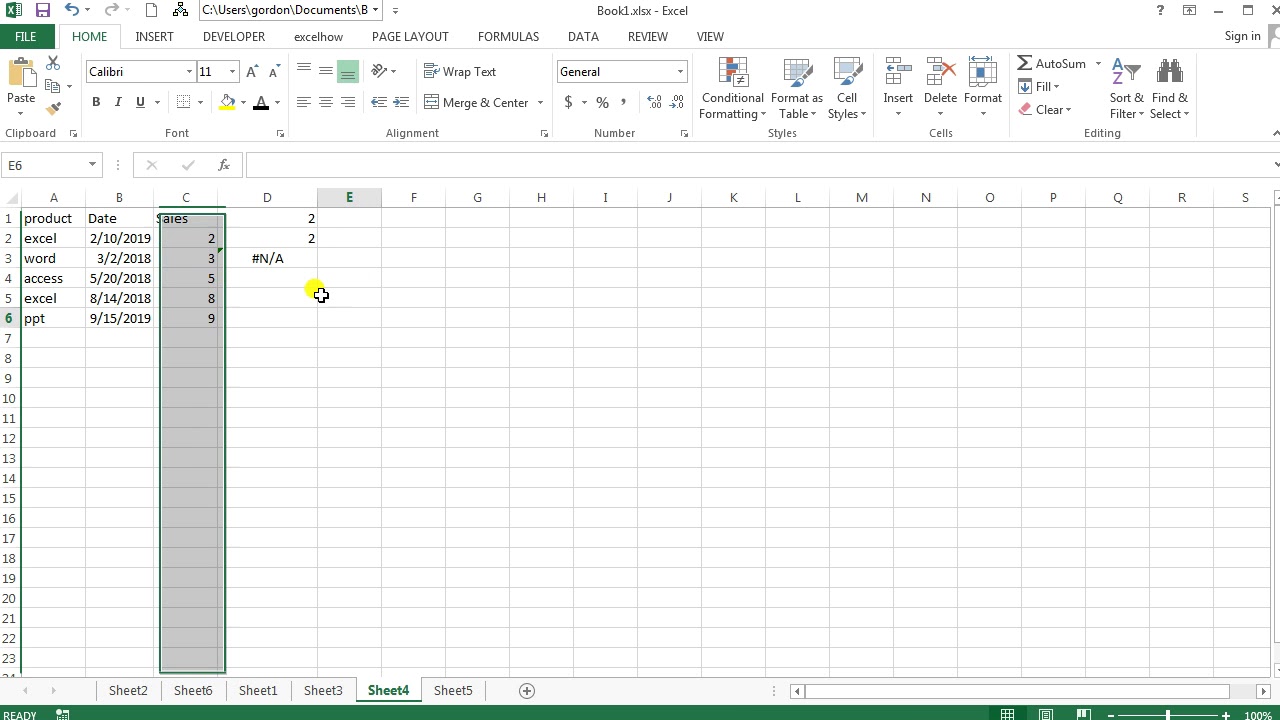Image resolution: width=1280 pixels, height=720 pixels.
Task: Expand the AutoSum dropdown arrow
Action: click(x=1098, y=64)
